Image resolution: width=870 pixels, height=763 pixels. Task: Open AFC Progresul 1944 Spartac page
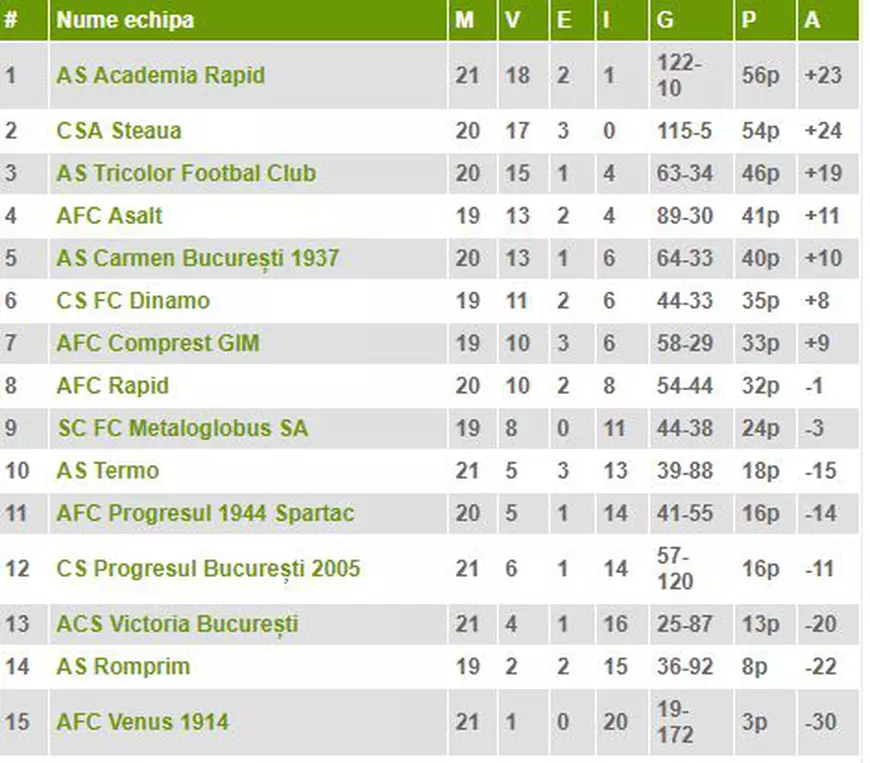tap(205, 513)
